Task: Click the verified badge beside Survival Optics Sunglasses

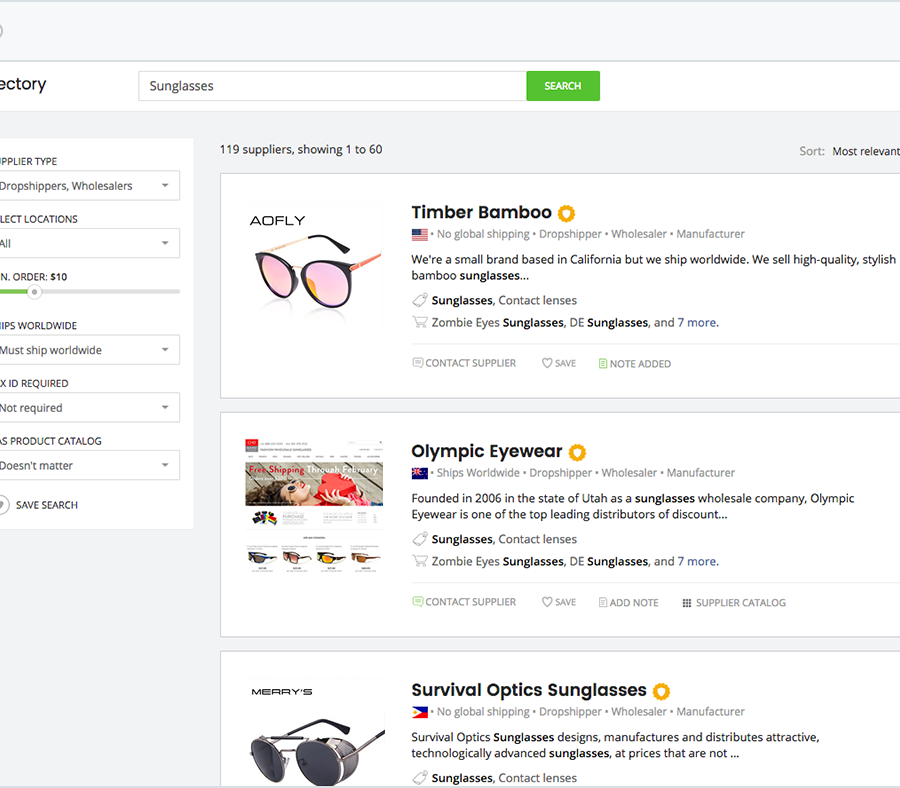Action: click(661, 691)
